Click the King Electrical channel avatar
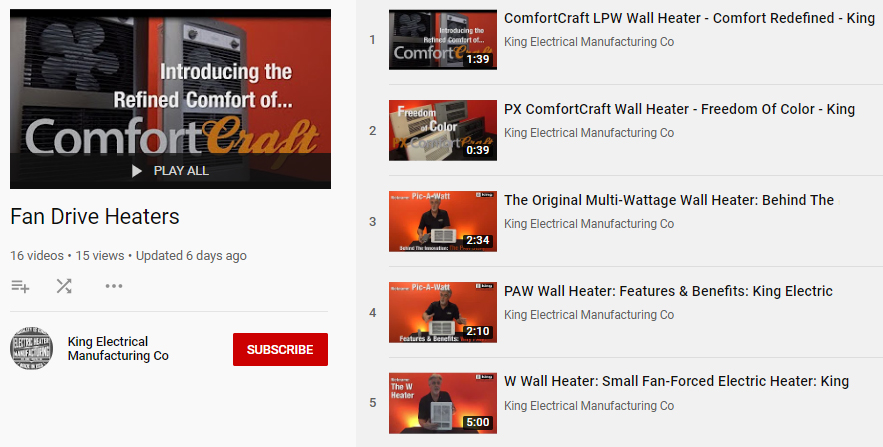This screenshot has height=447, width=883. (32, 348)
